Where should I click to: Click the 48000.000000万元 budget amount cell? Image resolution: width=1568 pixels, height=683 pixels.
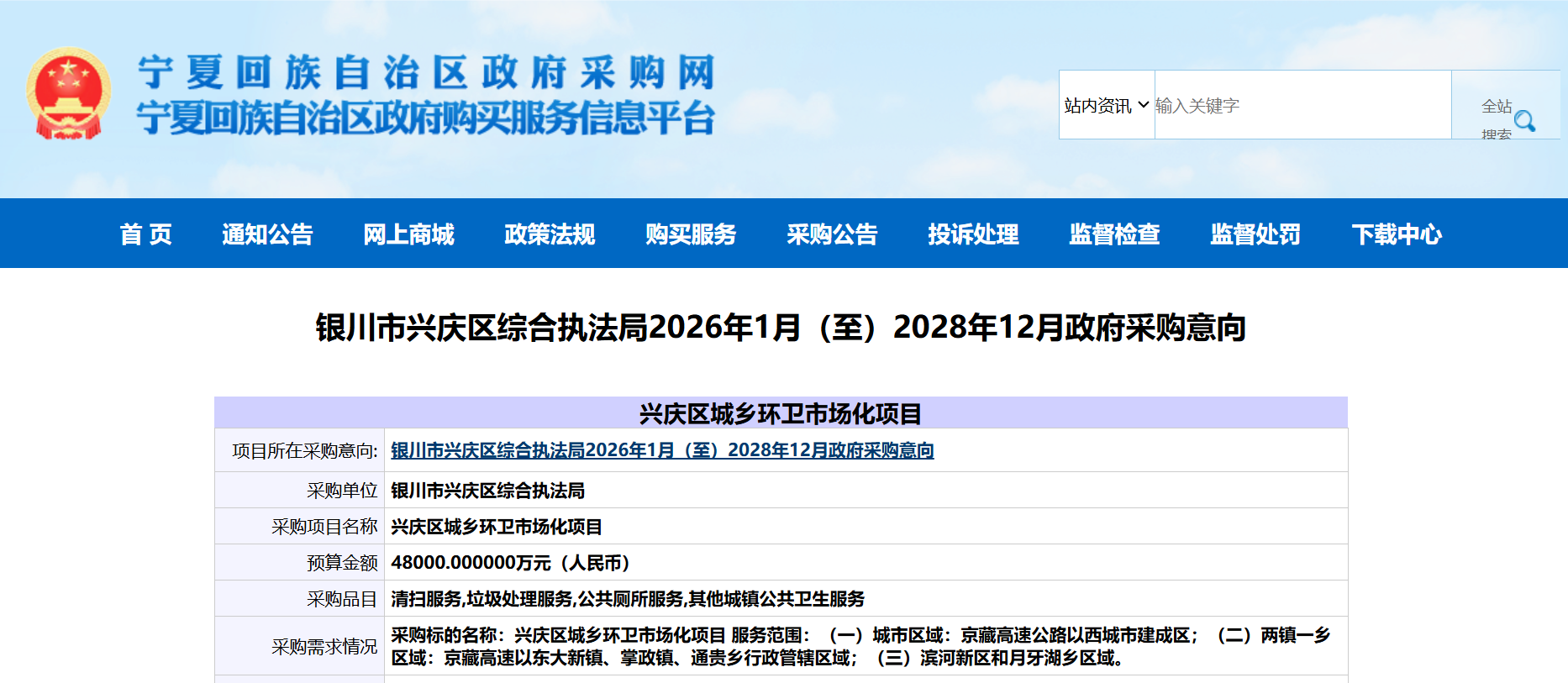[511, 563]
